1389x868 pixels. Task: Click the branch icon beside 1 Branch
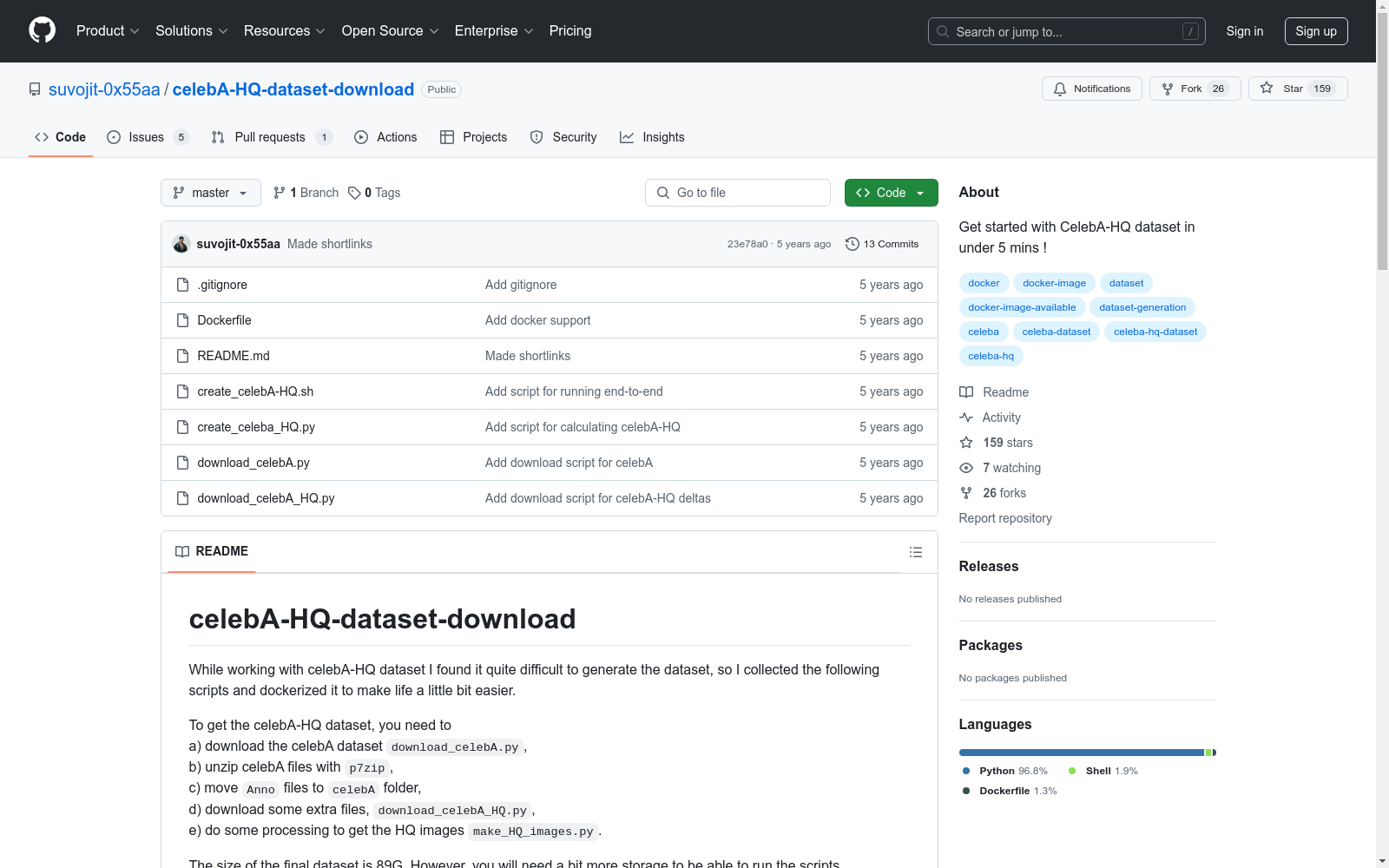280,193
